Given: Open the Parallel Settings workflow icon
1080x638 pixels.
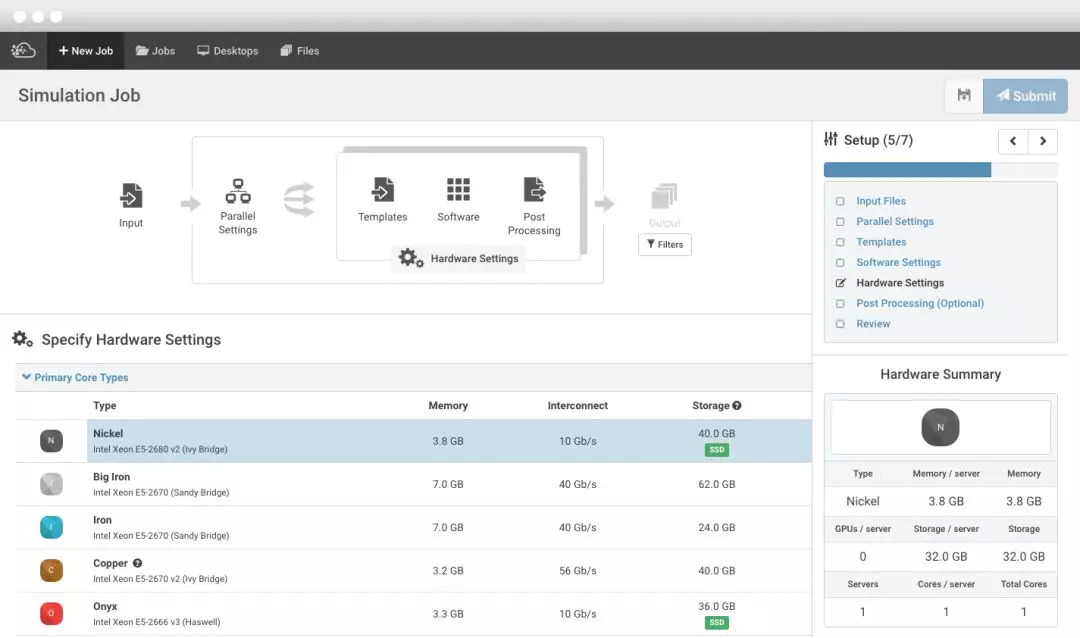Looking at the screenshot, I should (238, 190).
